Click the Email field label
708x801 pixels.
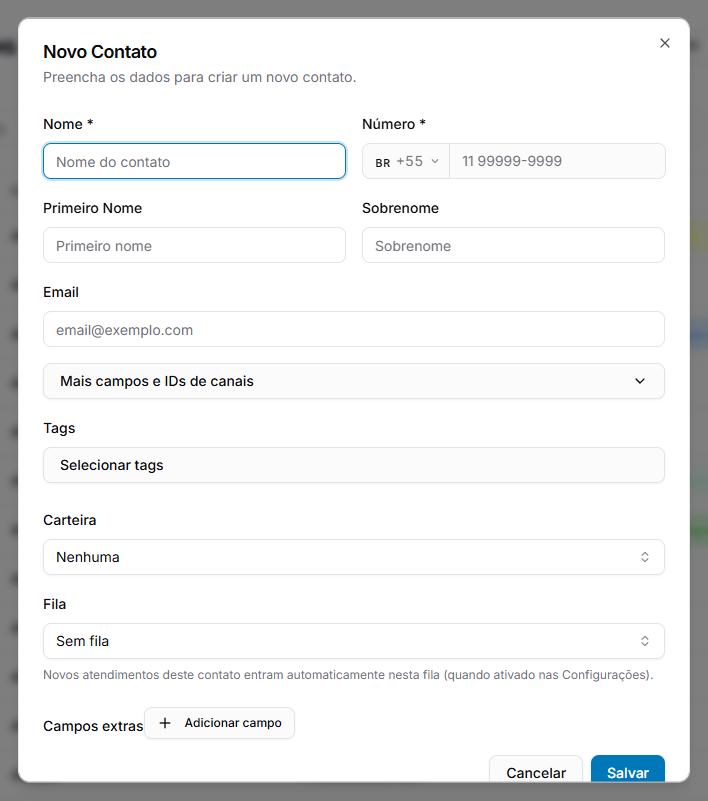(x=61, y=292)
